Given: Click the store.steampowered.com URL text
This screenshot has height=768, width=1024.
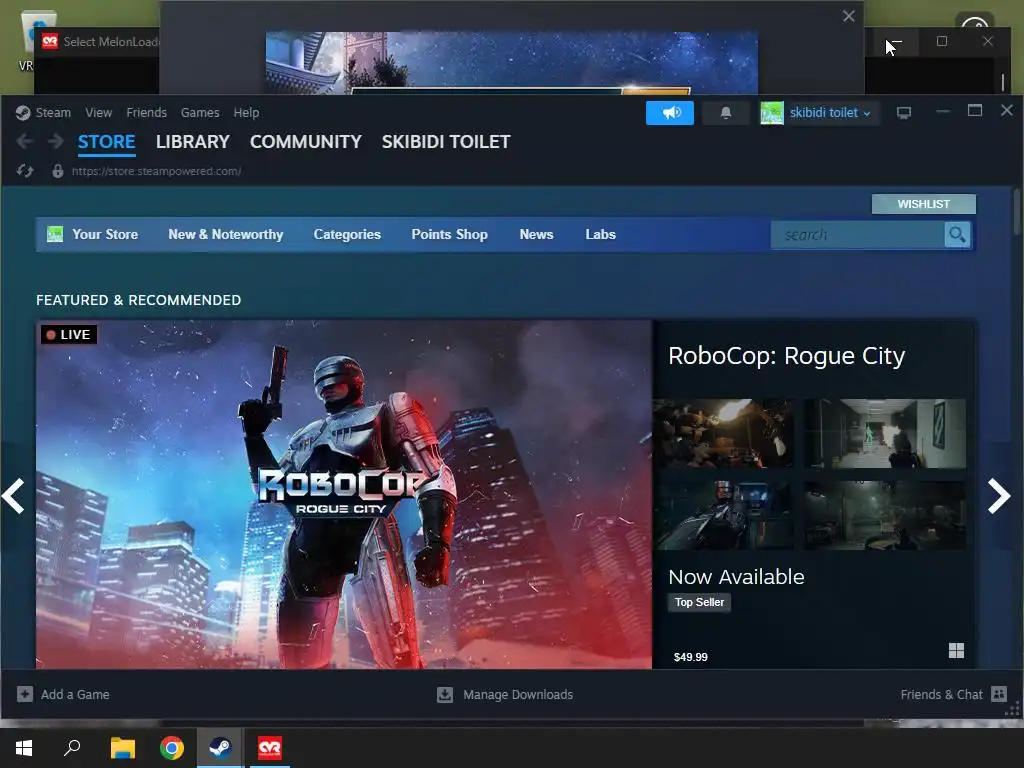Looking at the screenshot, I should [156, 171].
